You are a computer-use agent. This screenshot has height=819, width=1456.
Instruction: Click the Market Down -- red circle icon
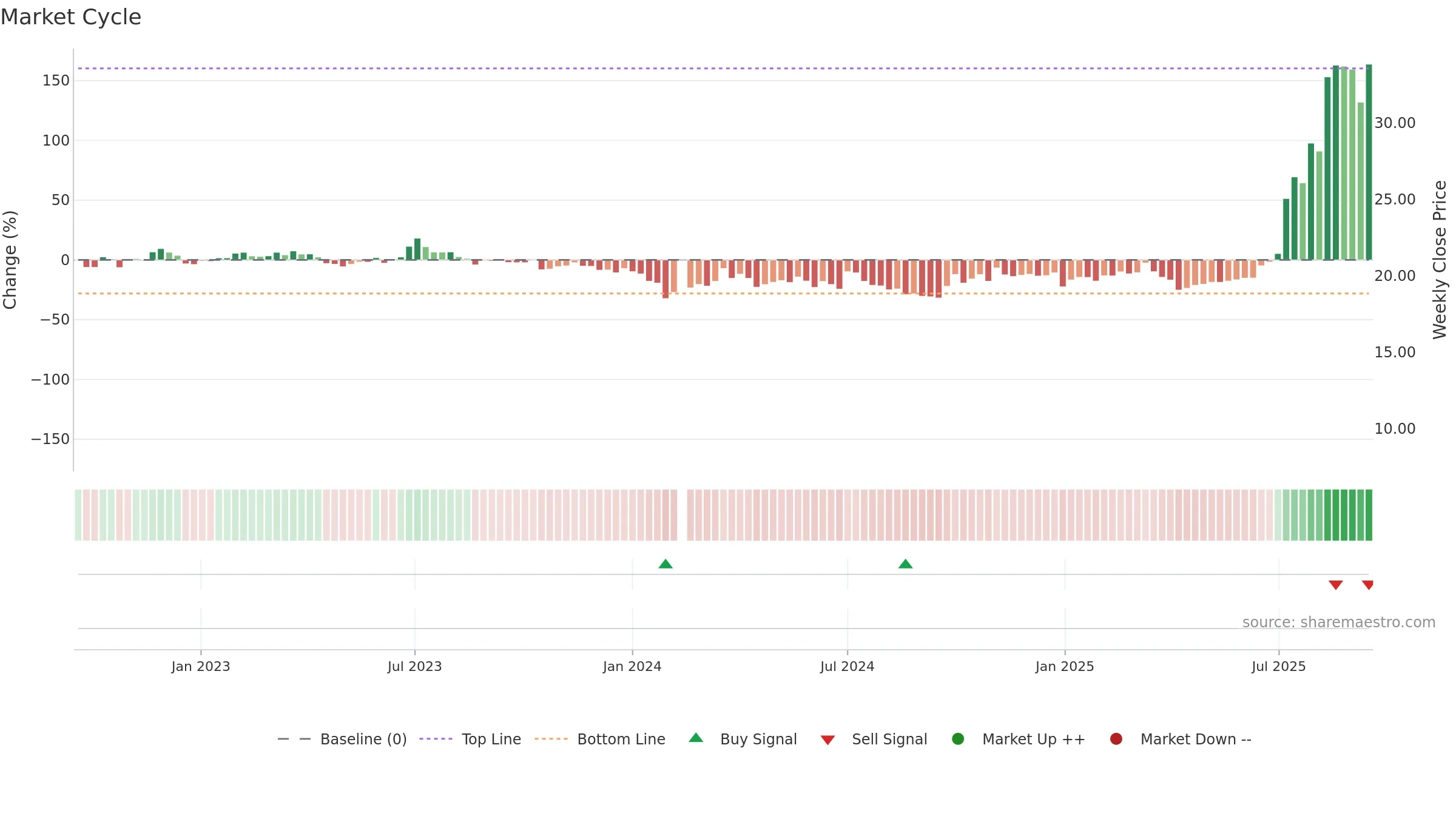point(1116,739)
